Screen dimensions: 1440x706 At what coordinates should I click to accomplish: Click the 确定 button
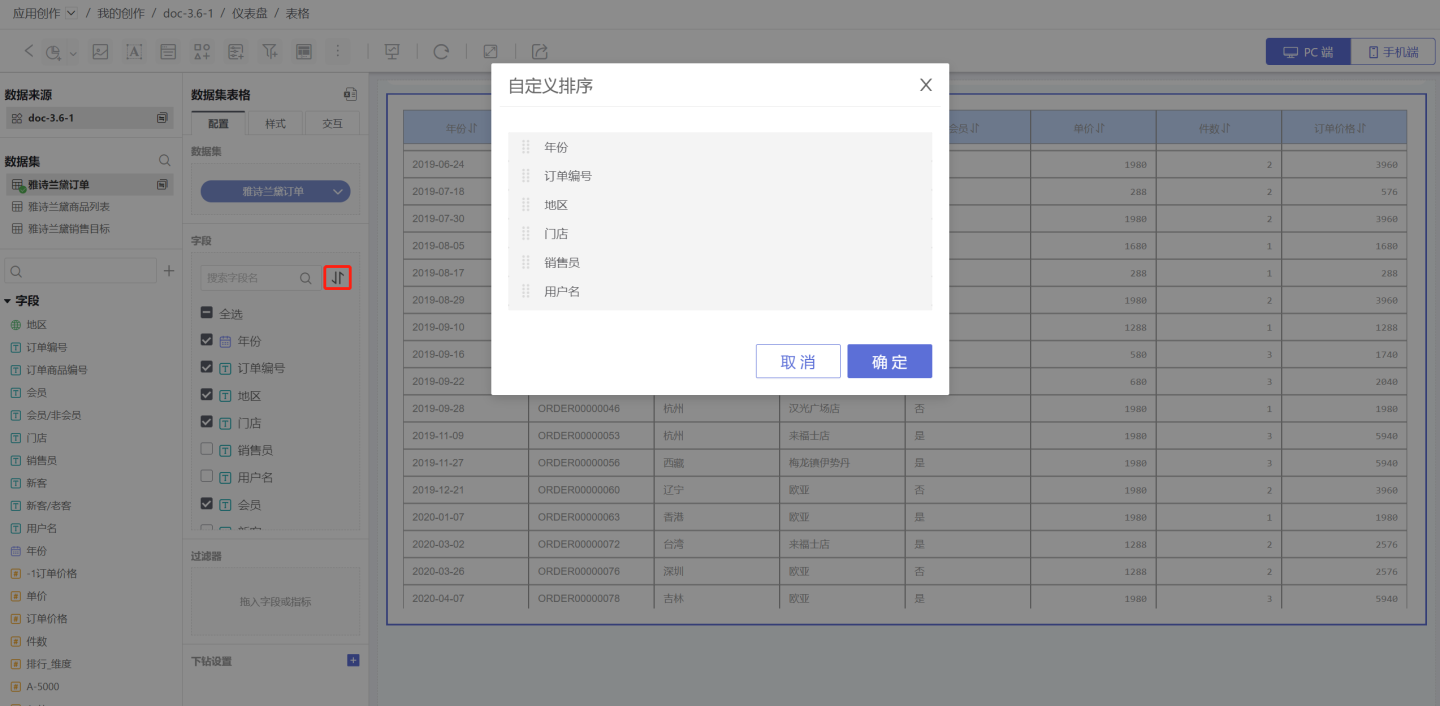(889, 362)
